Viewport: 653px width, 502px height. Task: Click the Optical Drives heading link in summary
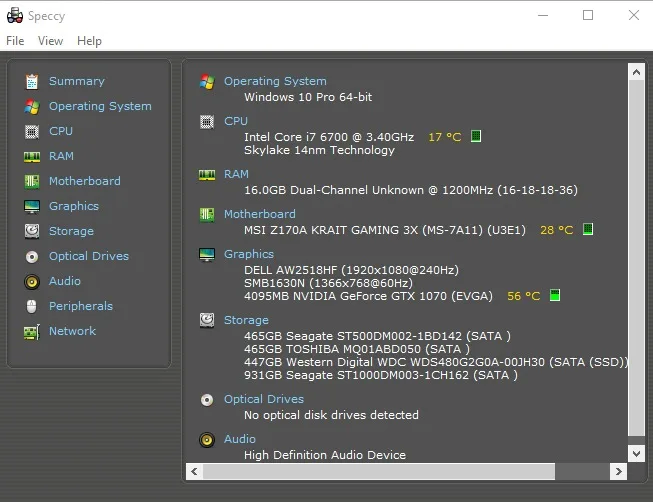click(x=264, y=399)
